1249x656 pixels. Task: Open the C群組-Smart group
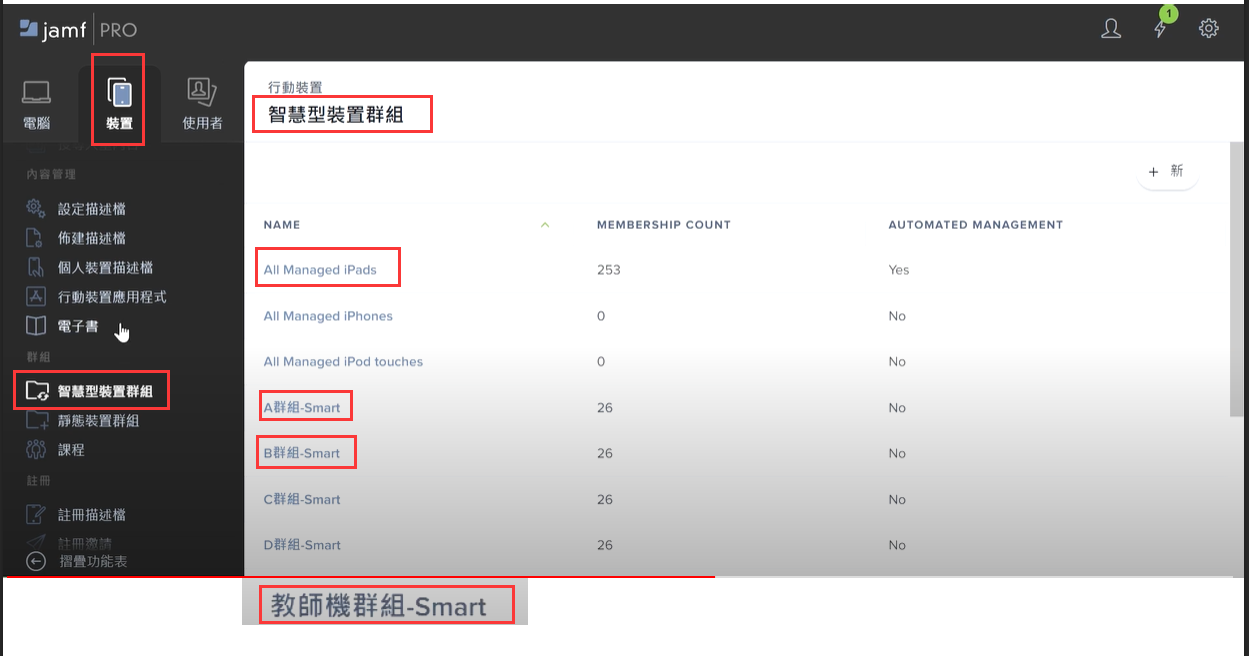point(302,499)
